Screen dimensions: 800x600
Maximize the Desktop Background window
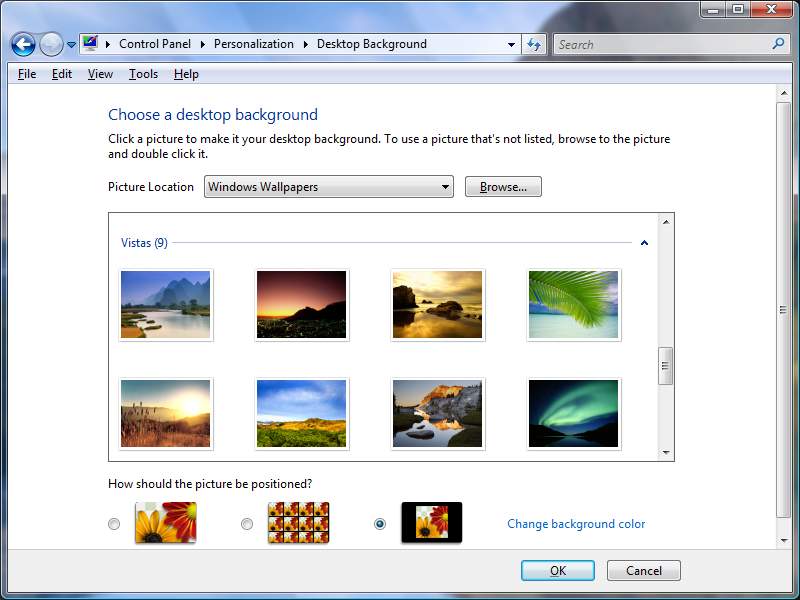(x=738, y=9)
